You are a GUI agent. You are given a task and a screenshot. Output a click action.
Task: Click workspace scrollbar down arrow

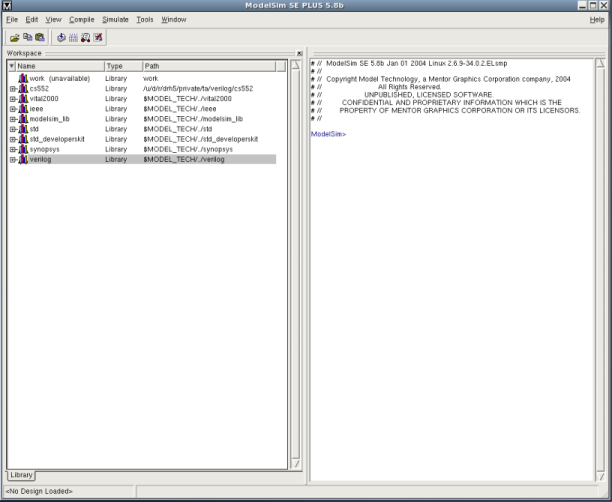click(x=296, y=463)
